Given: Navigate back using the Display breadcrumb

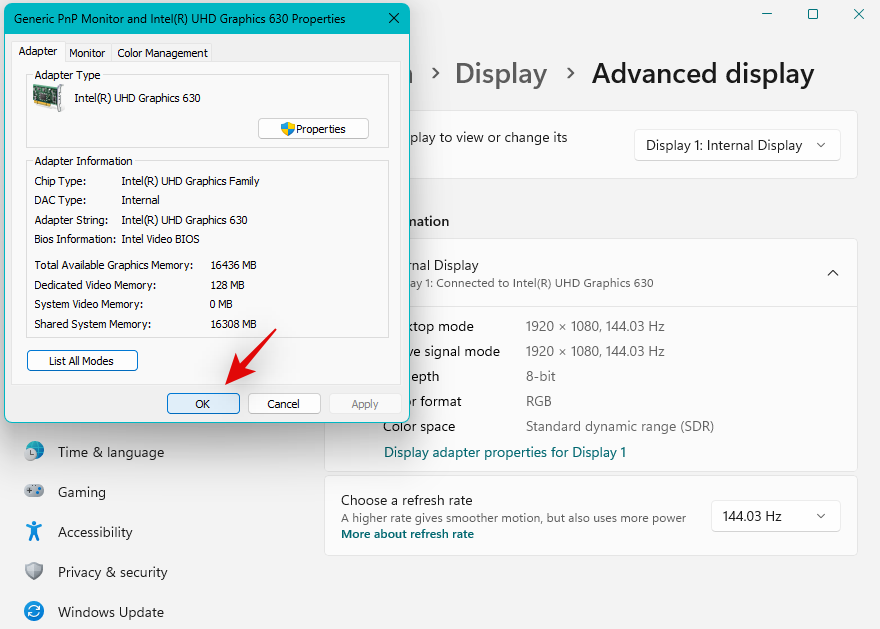Looking at the screenshot, I should coord(501,73).
